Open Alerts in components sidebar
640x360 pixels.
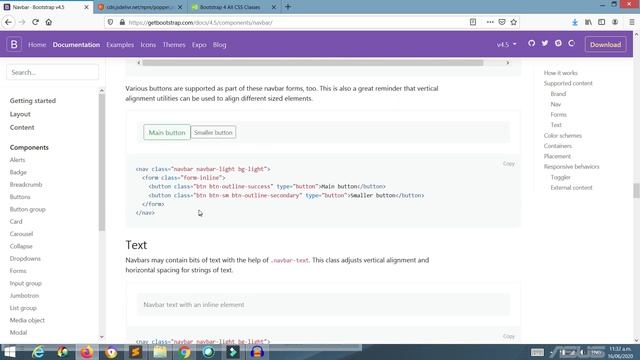(18, 160)
